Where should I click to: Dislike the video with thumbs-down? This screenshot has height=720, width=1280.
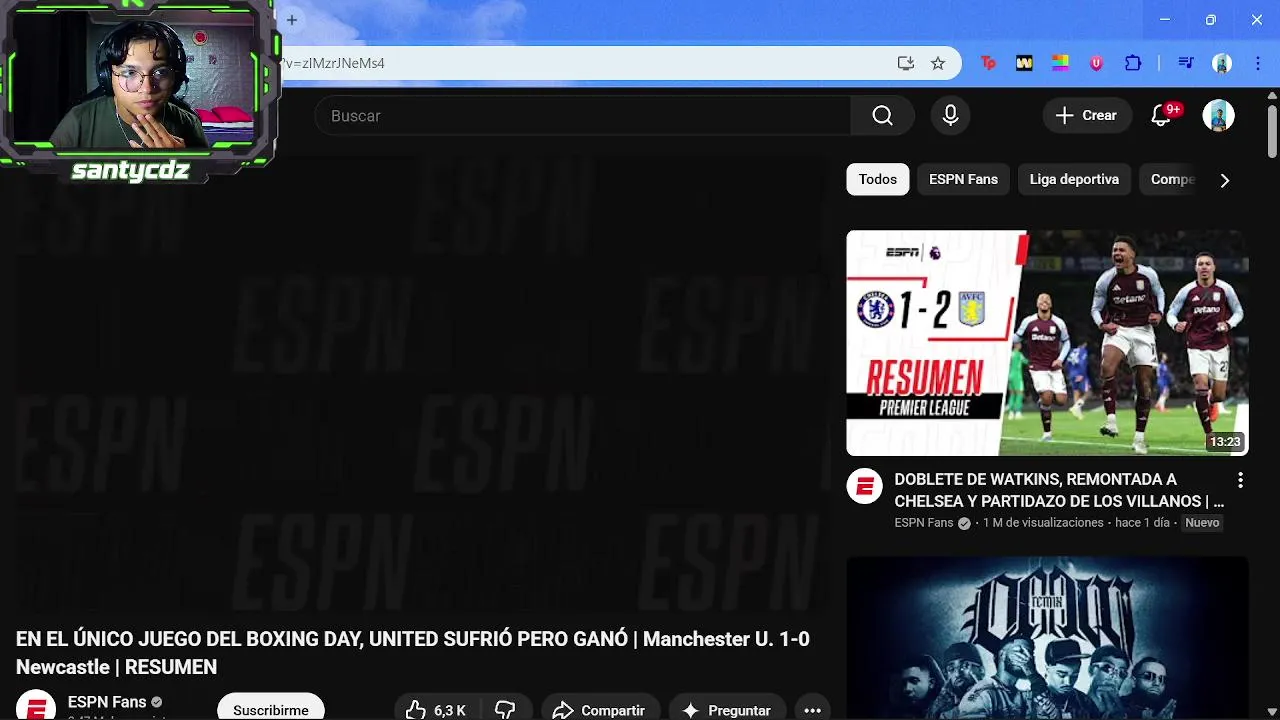[x=505, y=709]
